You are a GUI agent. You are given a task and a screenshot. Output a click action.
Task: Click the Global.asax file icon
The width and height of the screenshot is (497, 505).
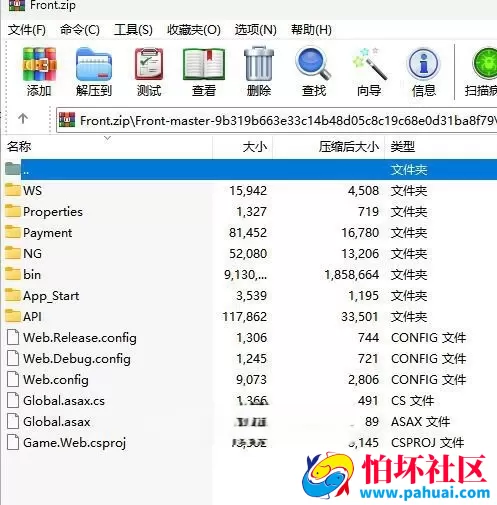point(13,421)
